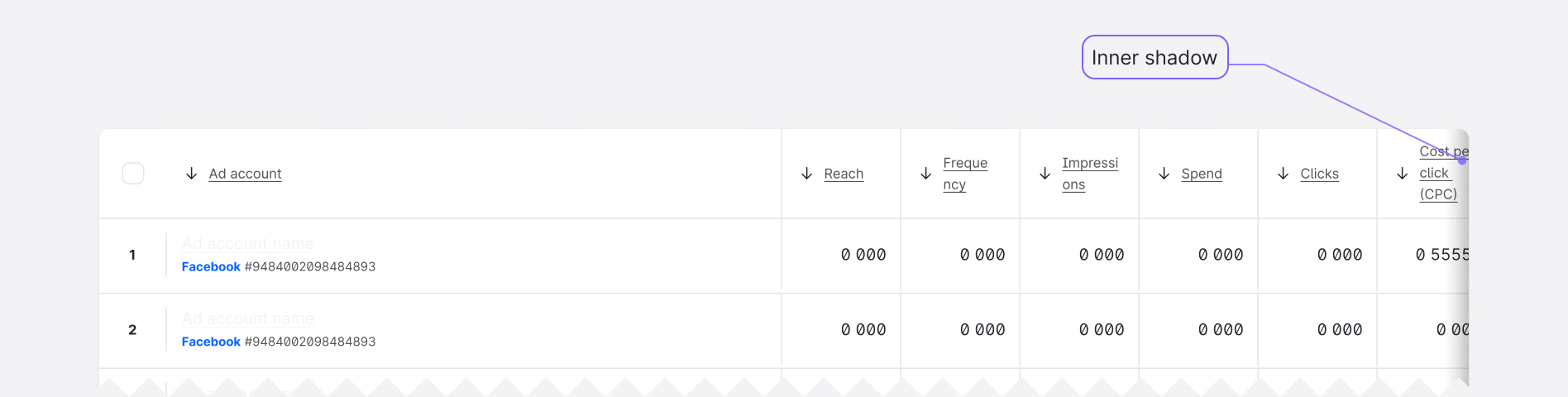
Task: Click sort arrow next to Frequency
Action: (925, 174)
